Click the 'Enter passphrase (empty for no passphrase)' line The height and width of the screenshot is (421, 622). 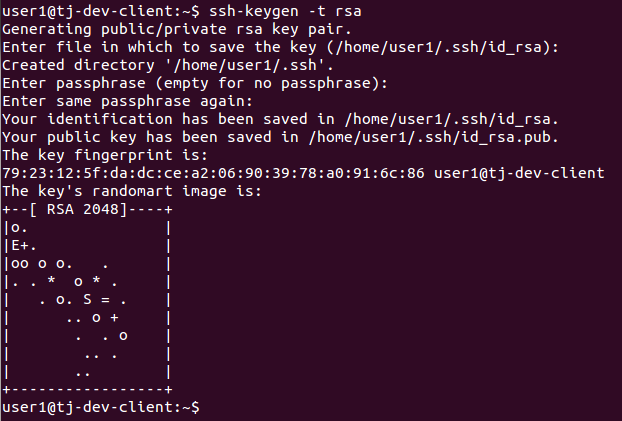coord(195,83)
